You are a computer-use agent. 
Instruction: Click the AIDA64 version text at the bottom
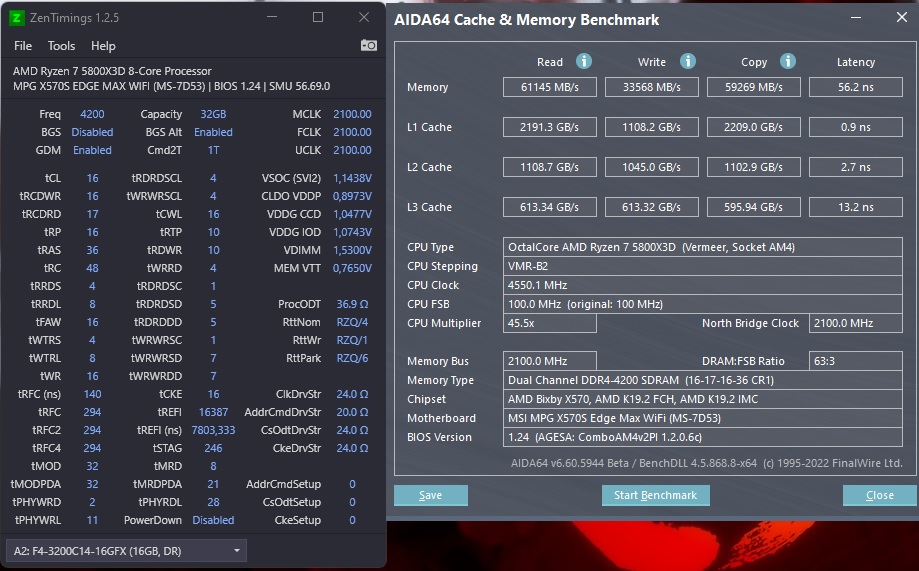pyautogui.click(x=706, y=463)
